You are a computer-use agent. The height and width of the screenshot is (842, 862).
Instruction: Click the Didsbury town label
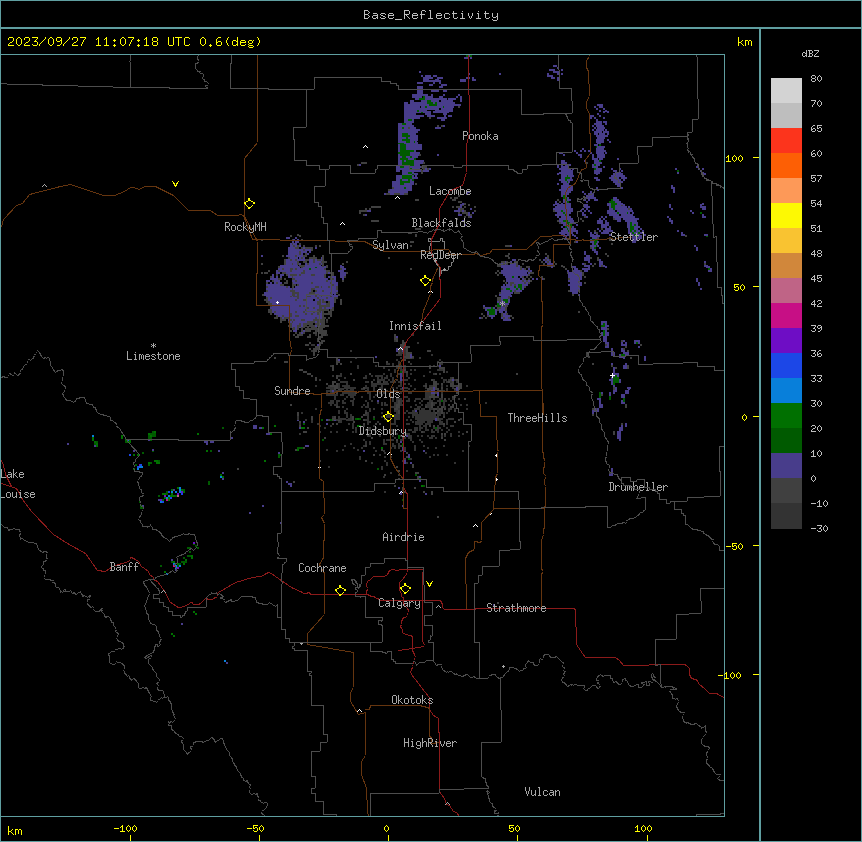383,431
